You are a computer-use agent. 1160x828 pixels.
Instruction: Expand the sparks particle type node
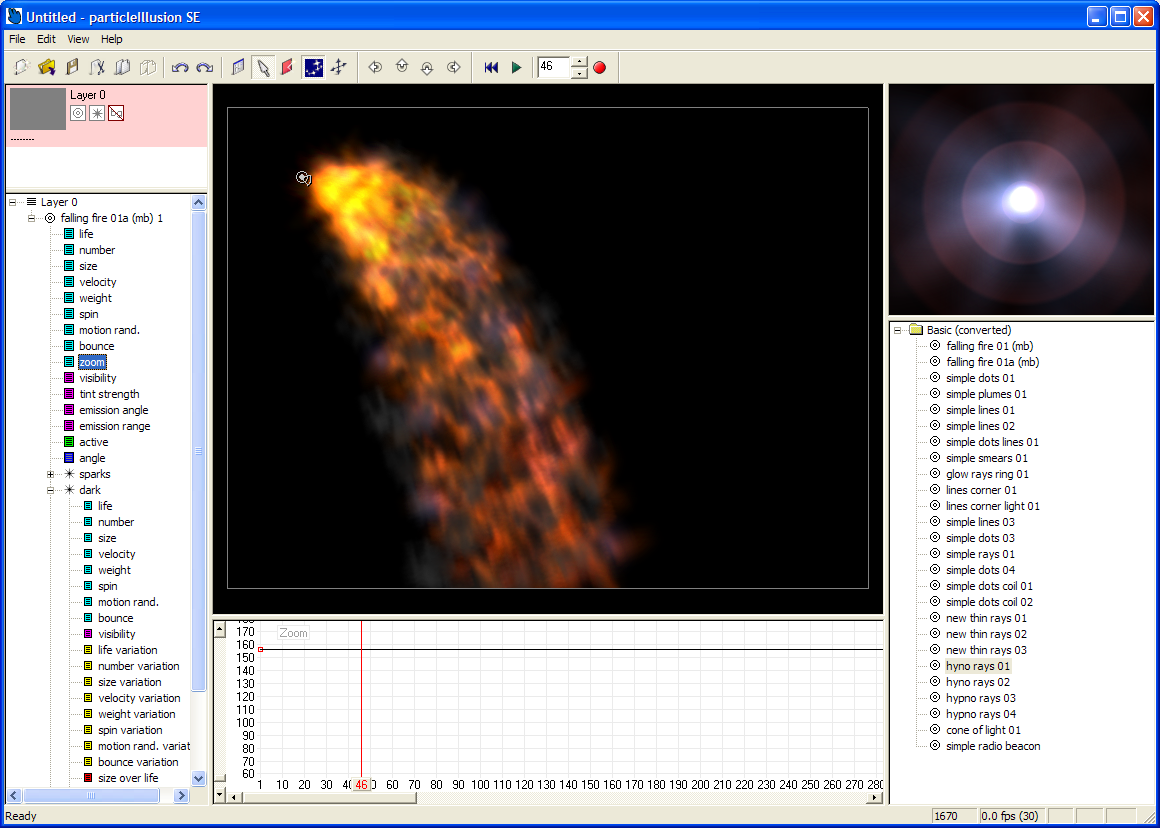pyautogui.click(x=51, y=474)
